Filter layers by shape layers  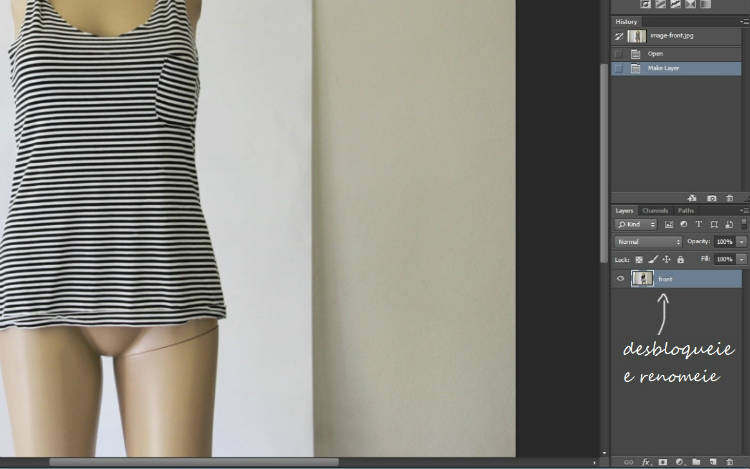tap(714, 224)
